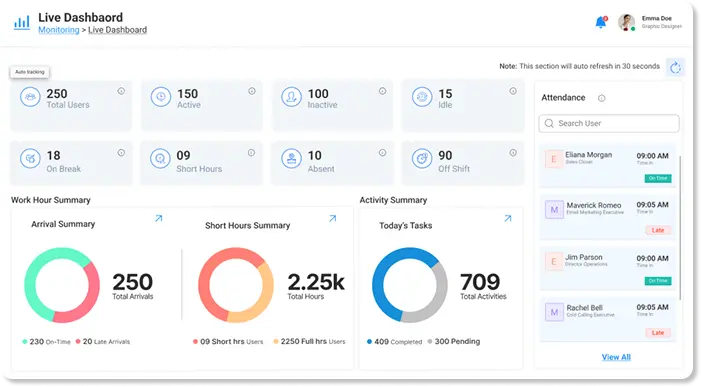Click the View All attendance link
This screenshot has height=387, width=701.
click(x=616, y=357)
